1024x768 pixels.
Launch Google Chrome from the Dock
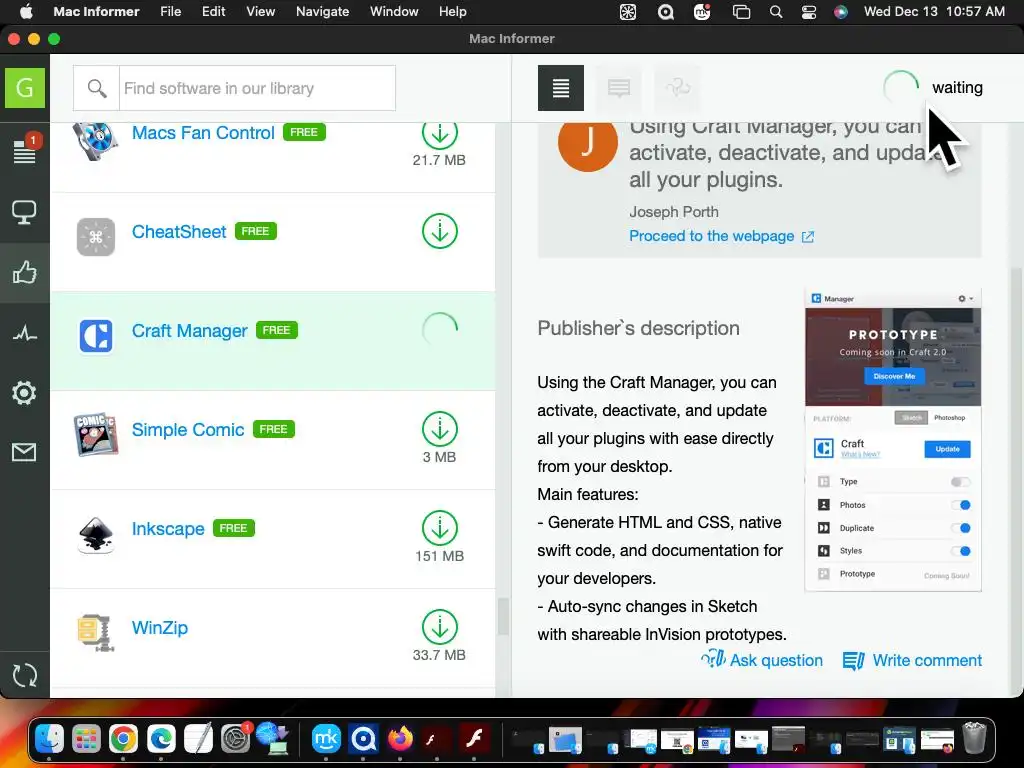tap(123, 739)
